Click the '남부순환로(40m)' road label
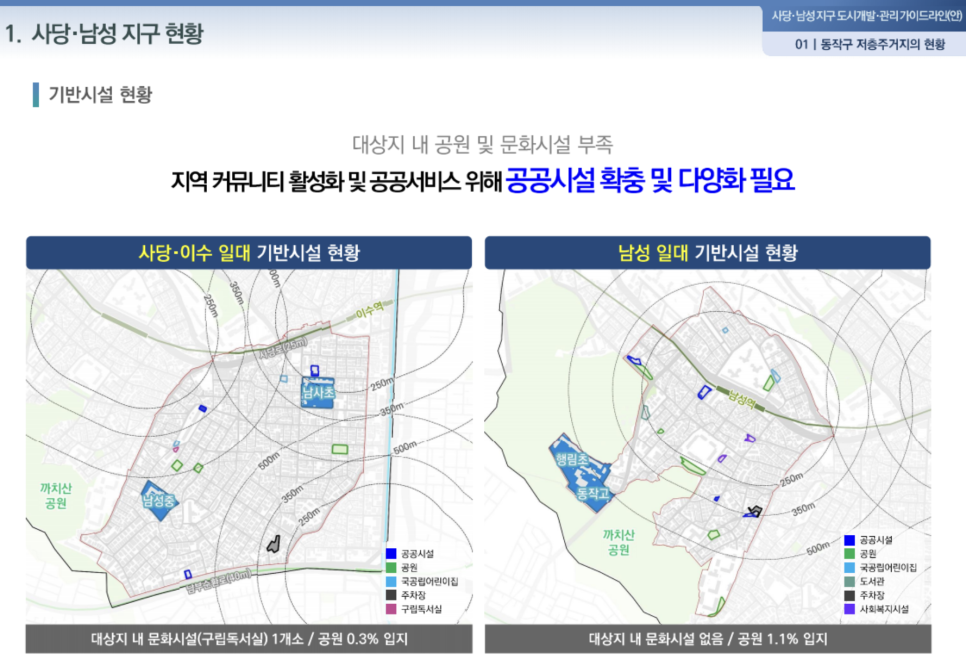Viewport: 966px width, 660px height. tap(218, 581)
